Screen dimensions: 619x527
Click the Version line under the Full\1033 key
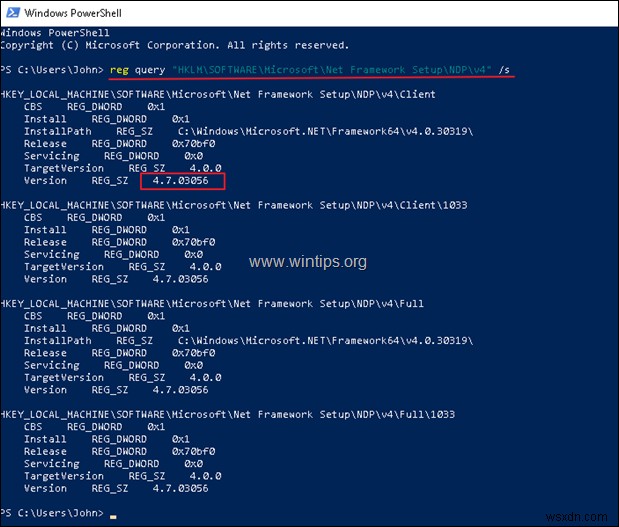click(116, 488)
